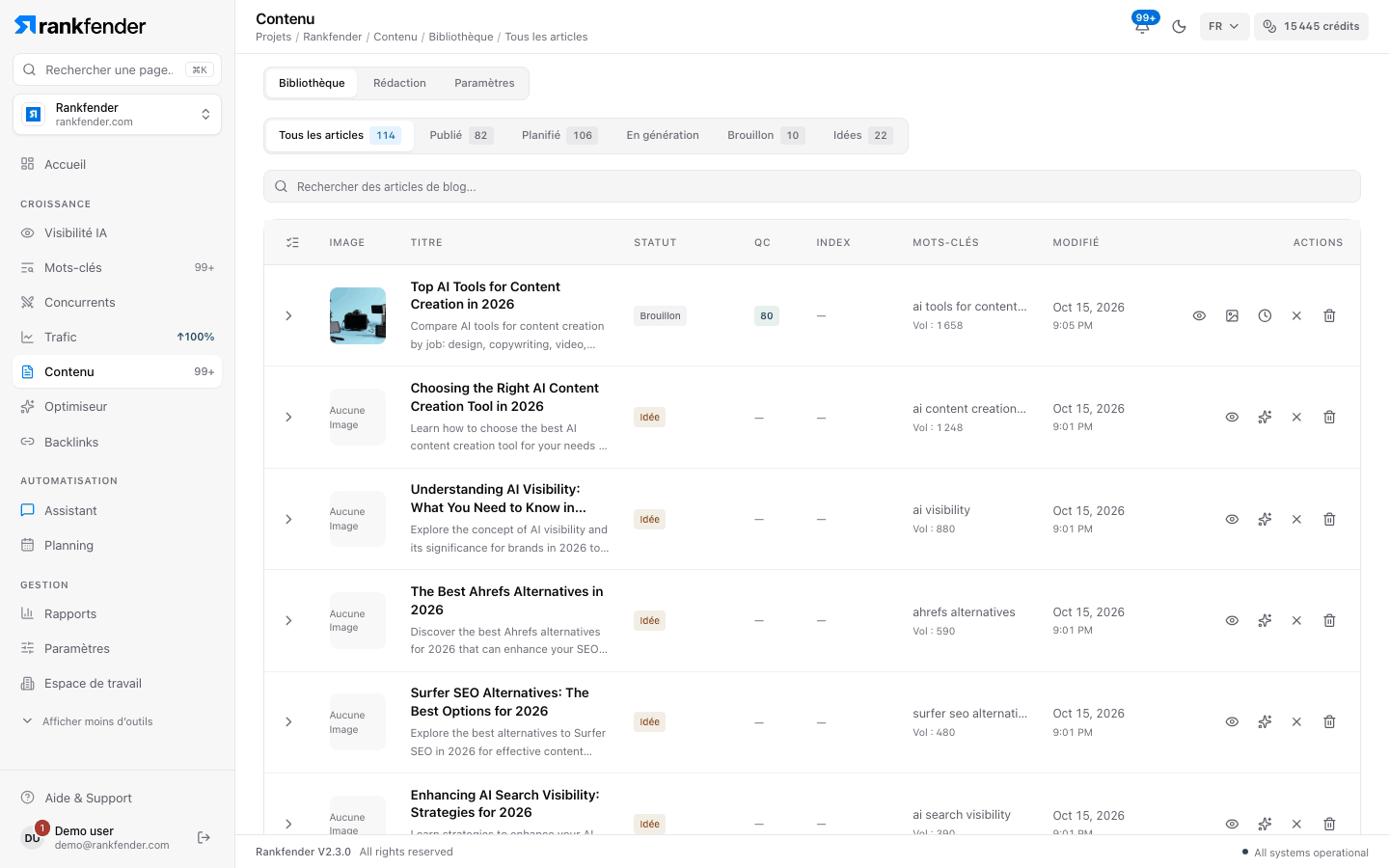Viewport: 1389px width, 868px height.
Task: Preview 'Top AI Tools' article with eye icon
Action: (1199, 315)
